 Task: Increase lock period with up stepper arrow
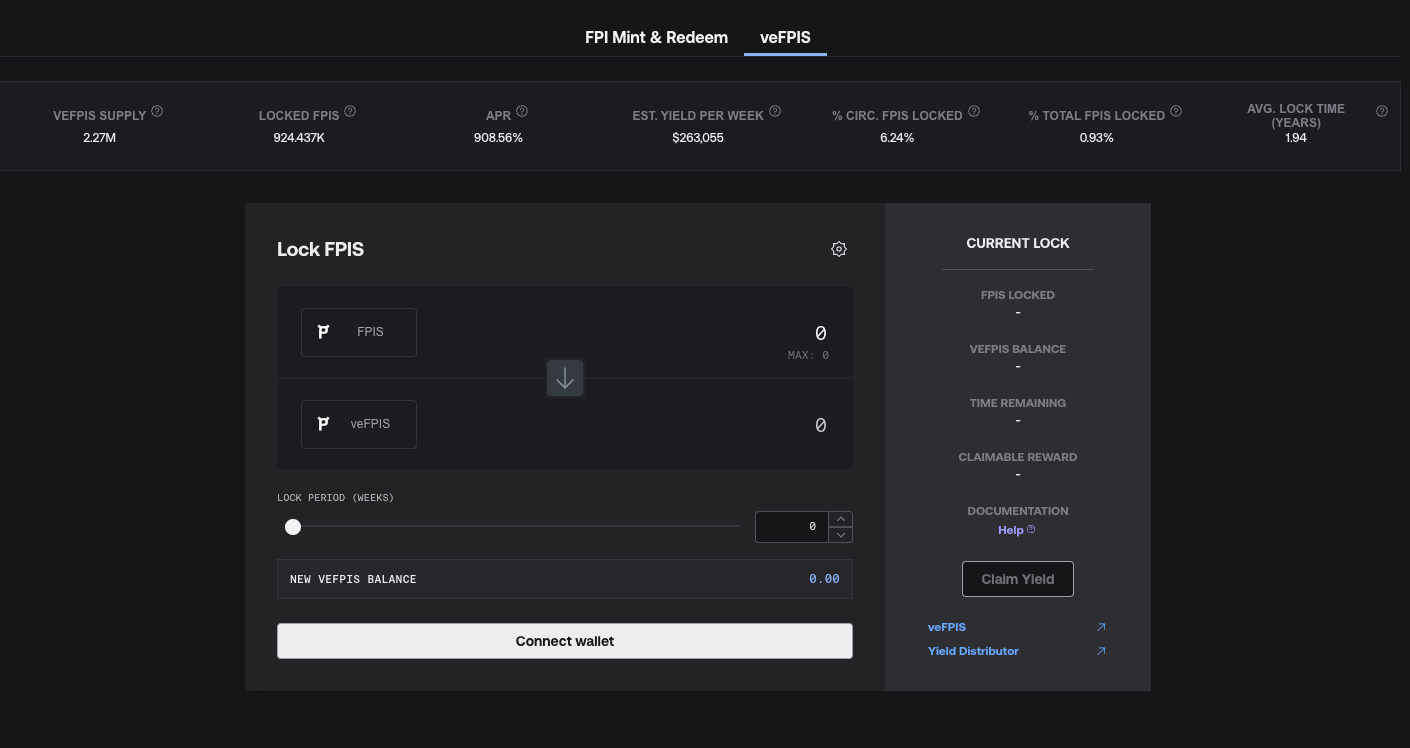[x=842, y=519]
